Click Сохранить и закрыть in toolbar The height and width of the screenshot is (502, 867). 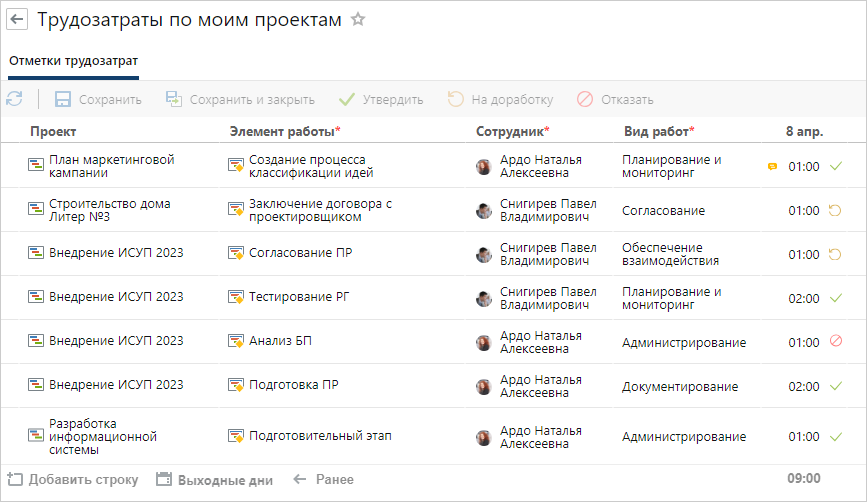click(x=240, y=99)
